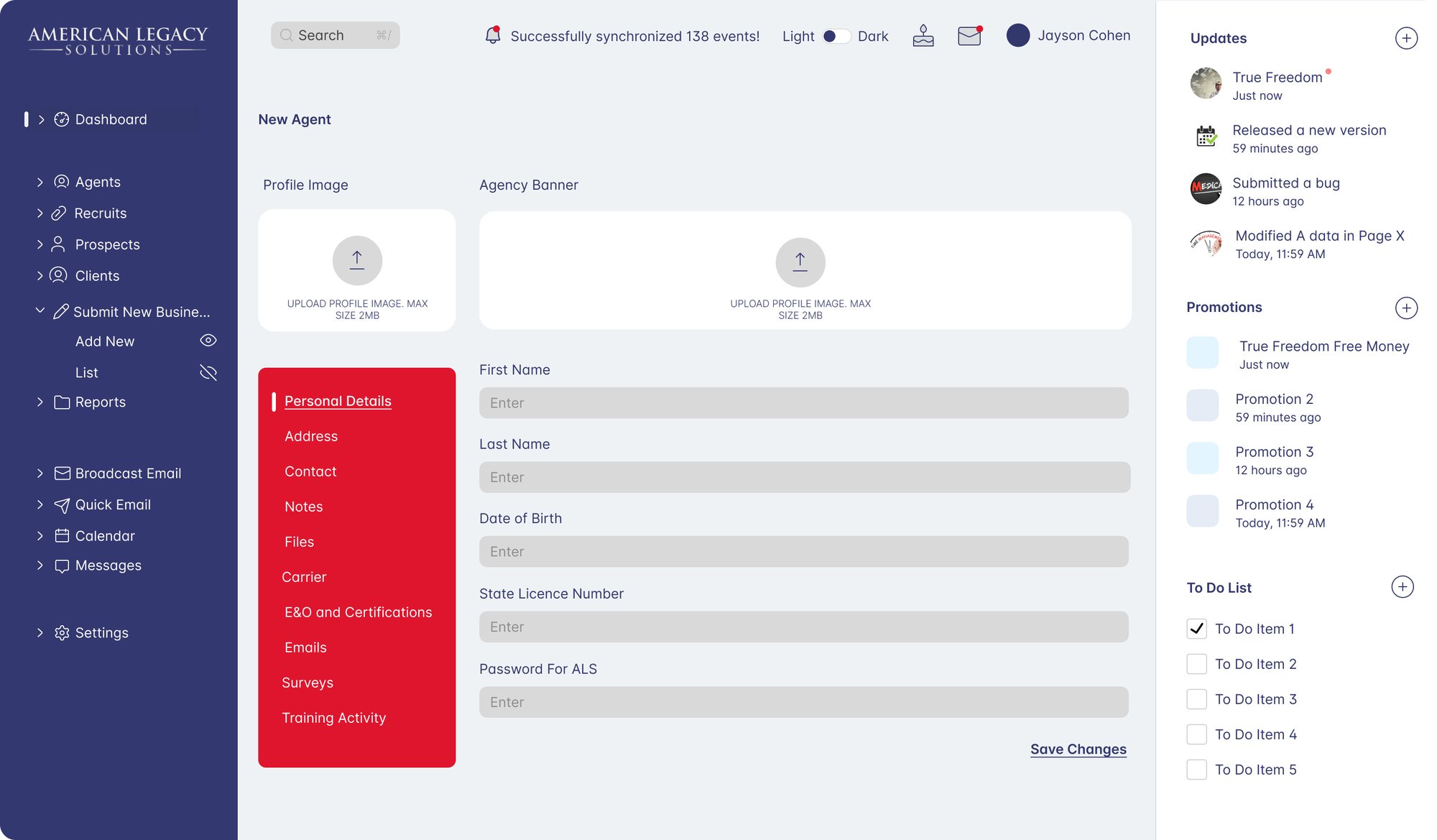Uncheck To Do Item 1 checkbox
This screenshot has width=1437, height=840.
1196,629
